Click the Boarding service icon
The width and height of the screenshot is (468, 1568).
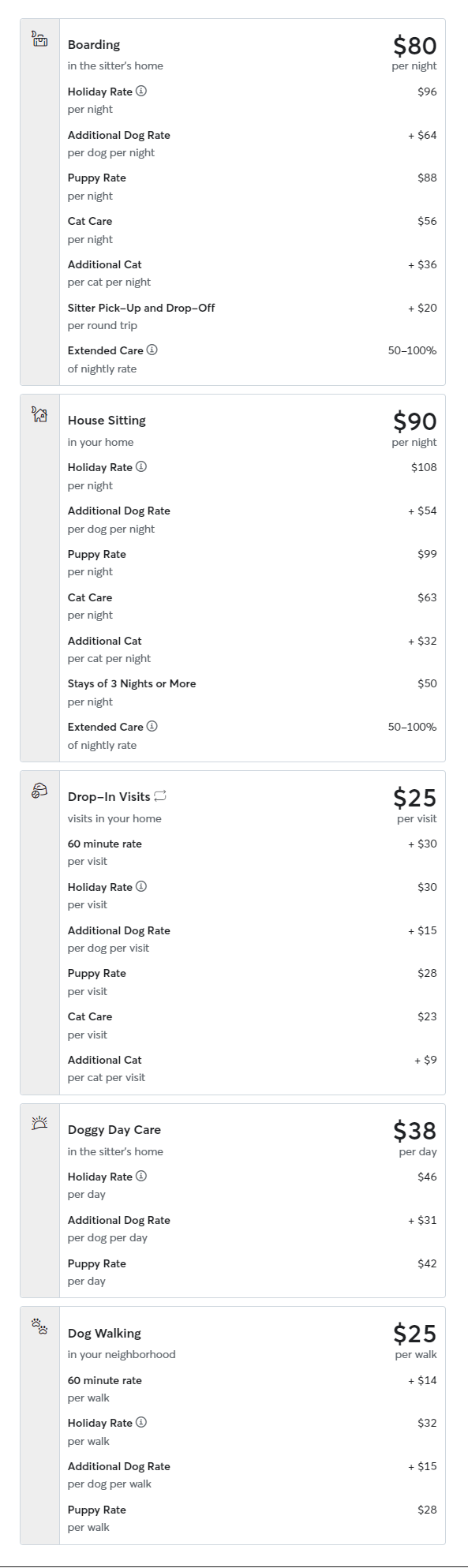[39, 39]
